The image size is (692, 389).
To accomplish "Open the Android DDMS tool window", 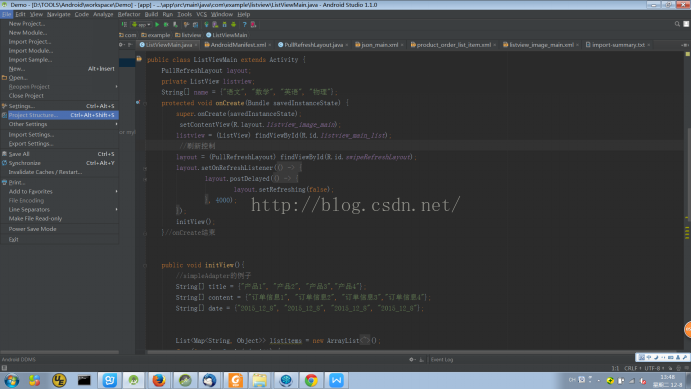I will point(19,359).
